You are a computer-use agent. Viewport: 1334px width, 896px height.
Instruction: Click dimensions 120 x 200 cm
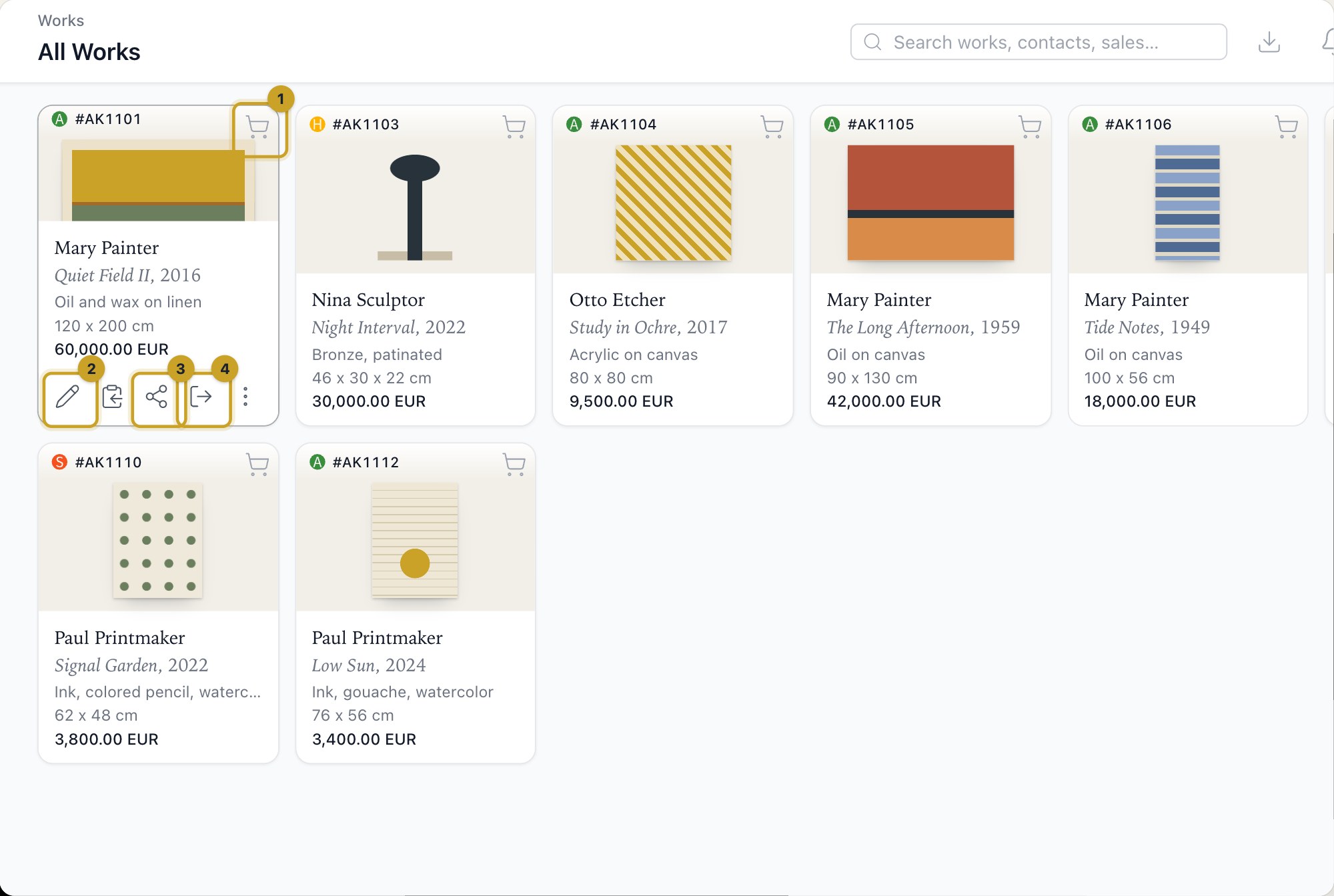(x=104, y=326)
